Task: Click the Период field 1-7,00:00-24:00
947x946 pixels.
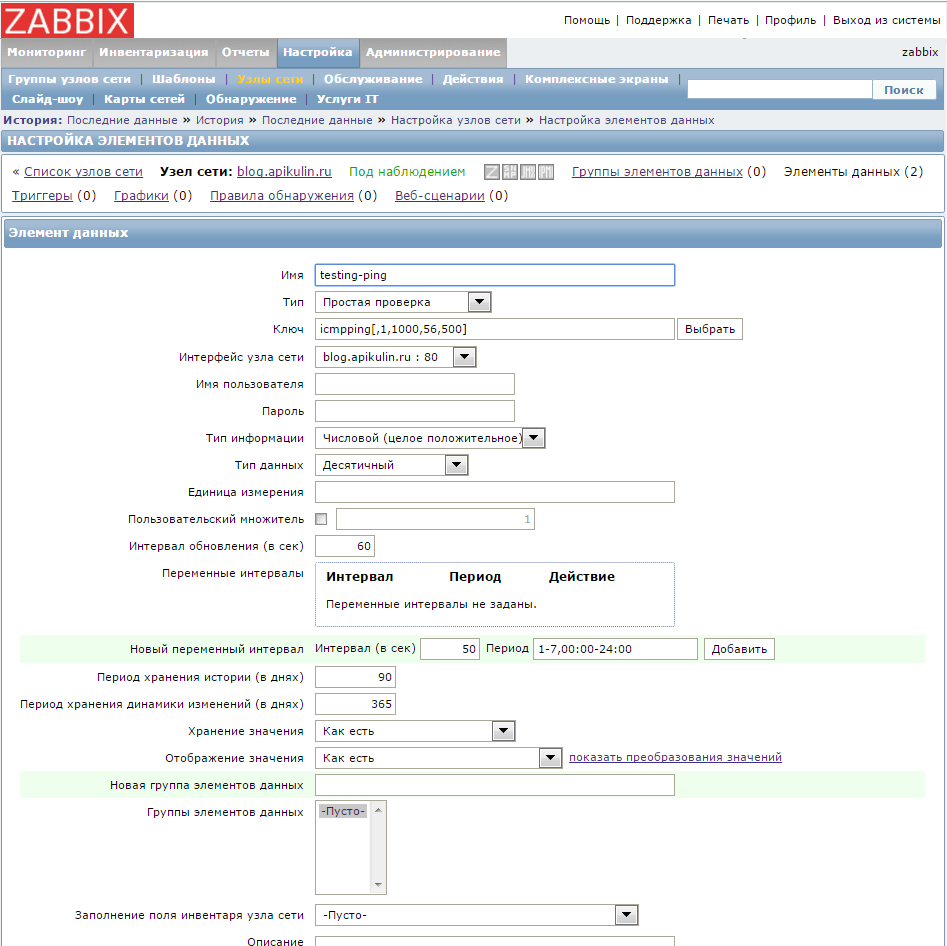Action: point(615,649)
